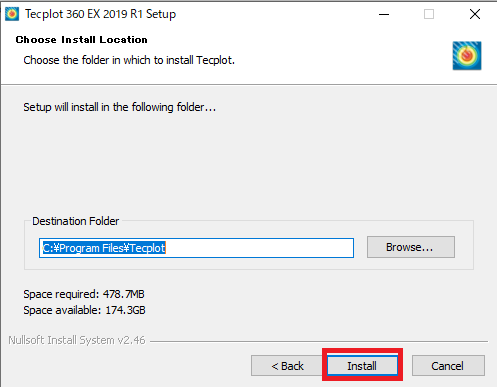497x387 pixels.
Task: Click the empty area right of path text
Action: [259, 248]
